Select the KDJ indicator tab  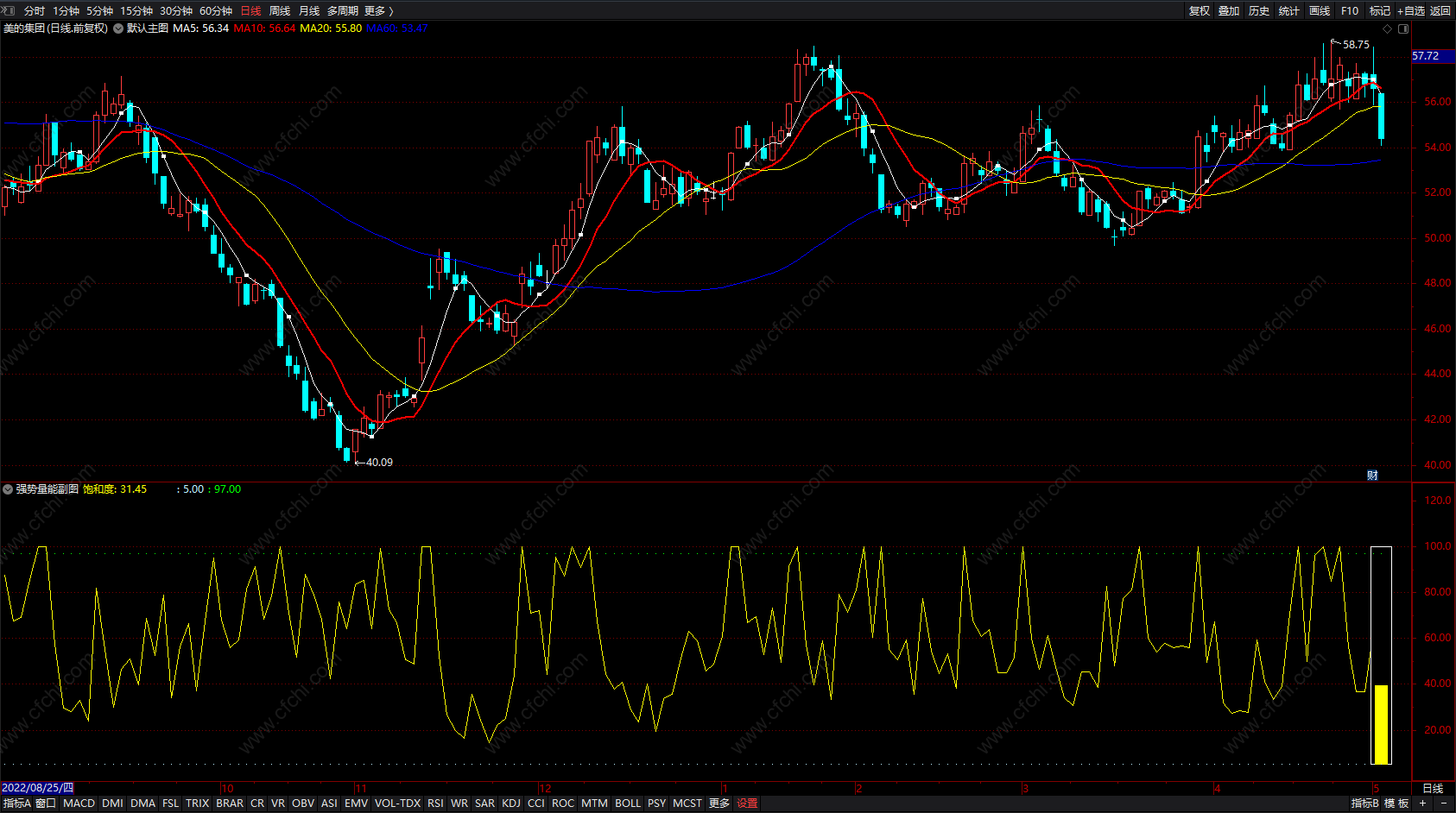[x=511, y=803]
